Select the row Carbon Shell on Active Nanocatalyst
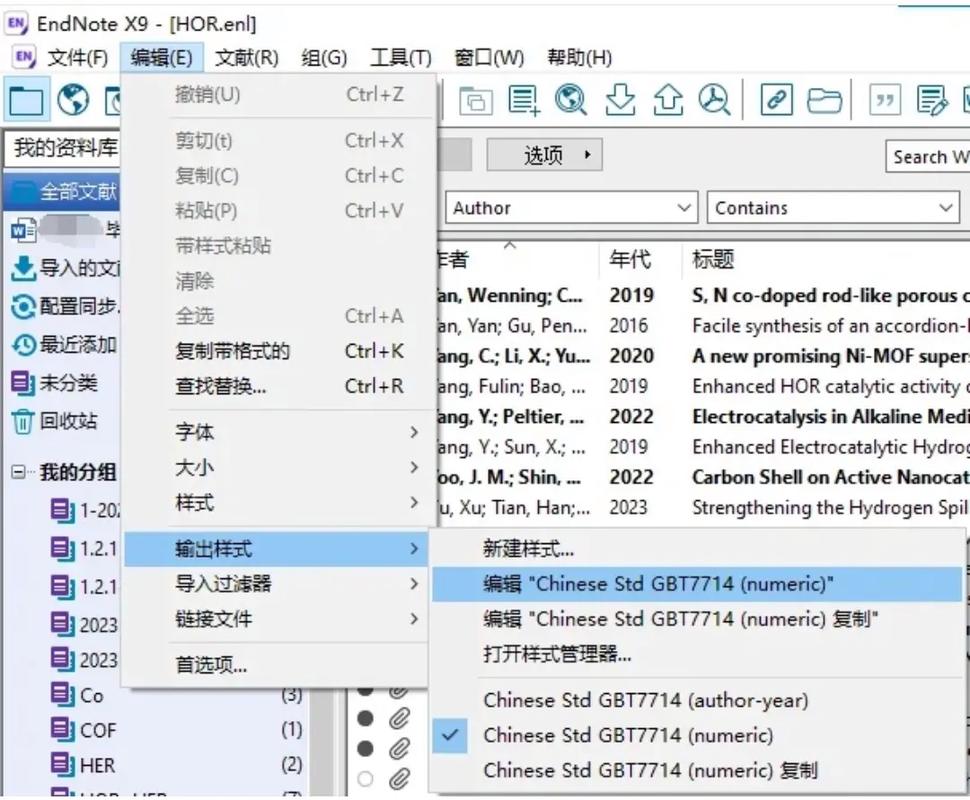This screenshot has height=800, width=970. point(703,478)
